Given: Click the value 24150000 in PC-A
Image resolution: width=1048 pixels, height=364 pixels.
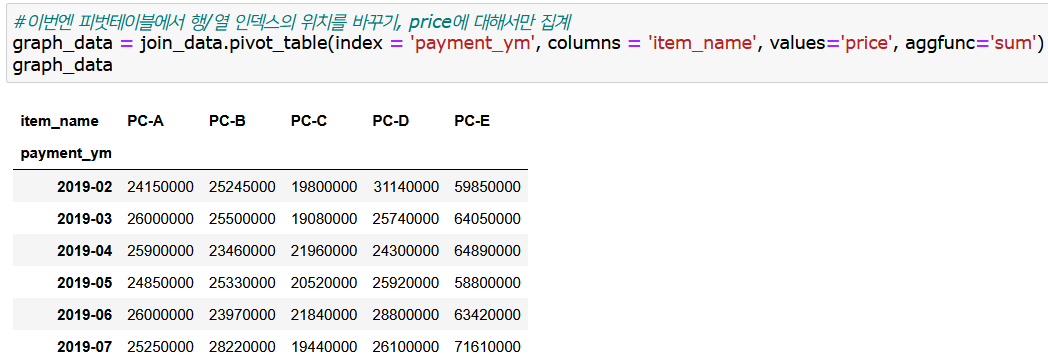Looking at the screenshot, I should click(x=160, y=186).
